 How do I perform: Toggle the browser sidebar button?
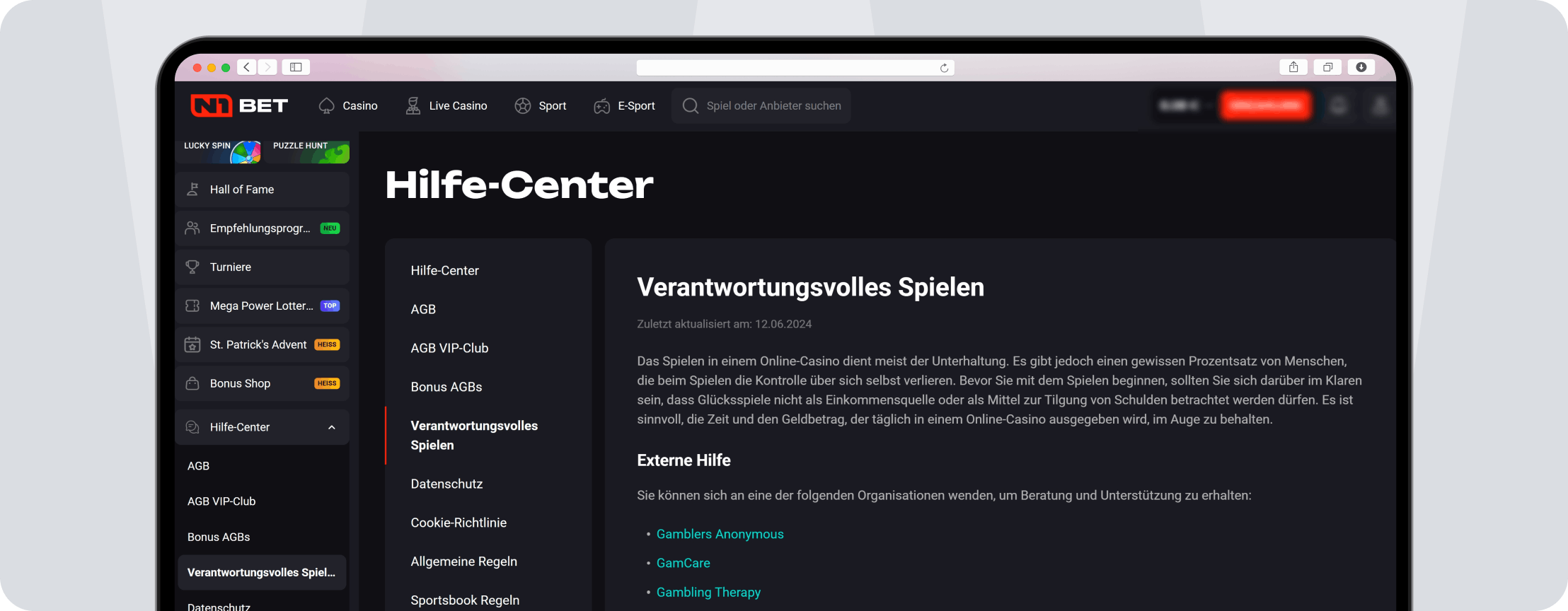(296, 67)
